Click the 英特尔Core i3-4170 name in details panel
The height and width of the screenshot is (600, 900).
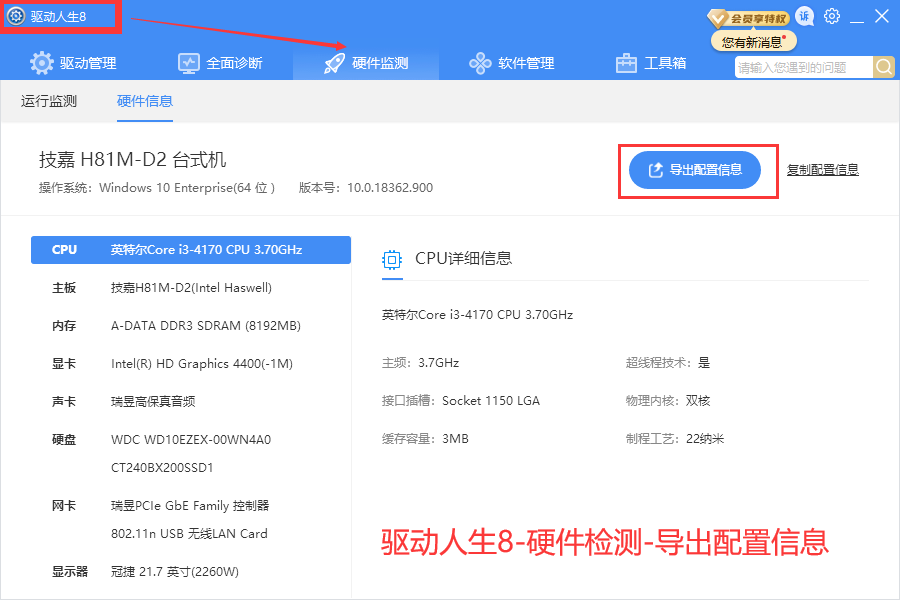coord(478,315)
